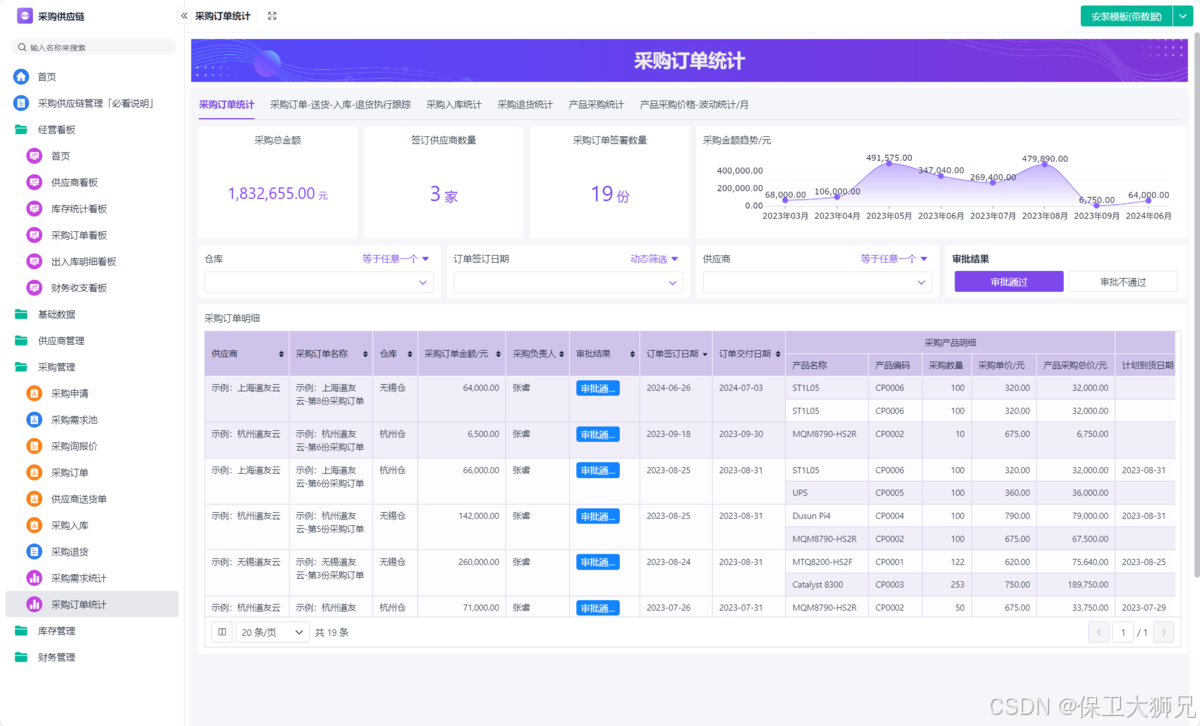Viewport: 1200px width, 726px height.
Task: Switch to 采购订单-送货-入库-退货执行跟踪 tab
Action: (x=340, y=104)
